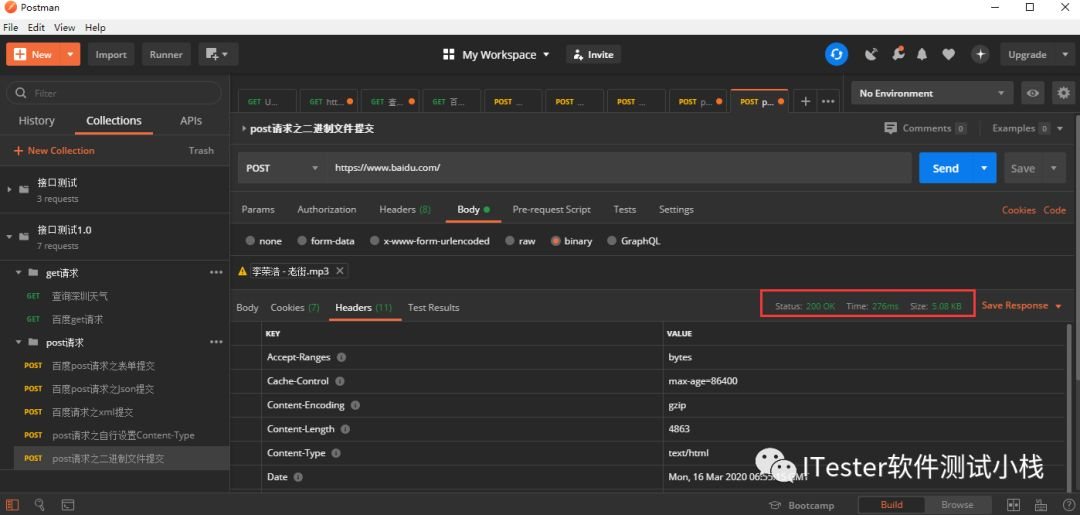Open manage environments gear icon

pos(1064,93)
